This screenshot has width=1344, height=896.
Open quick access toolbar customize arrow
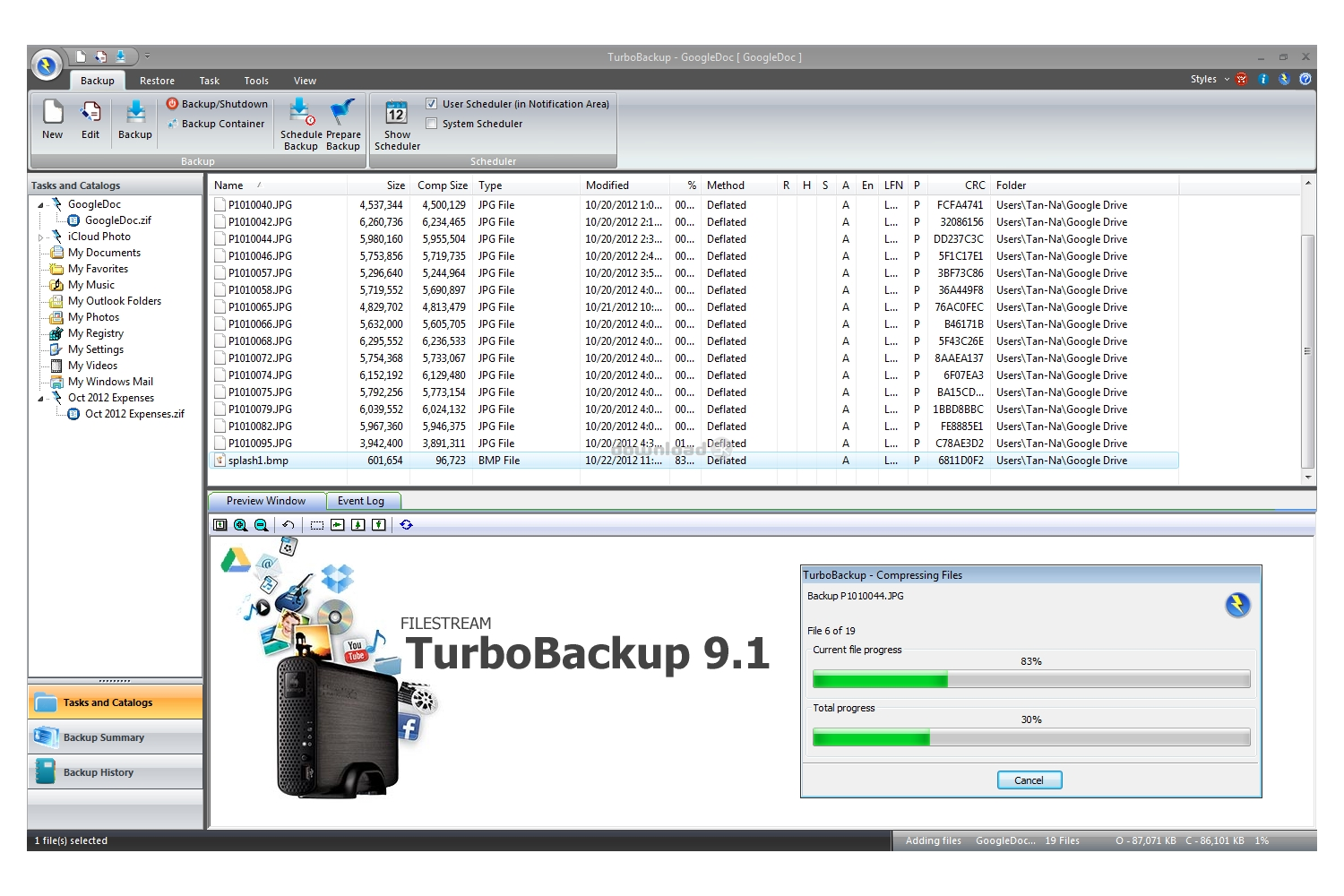coord(148,56)
